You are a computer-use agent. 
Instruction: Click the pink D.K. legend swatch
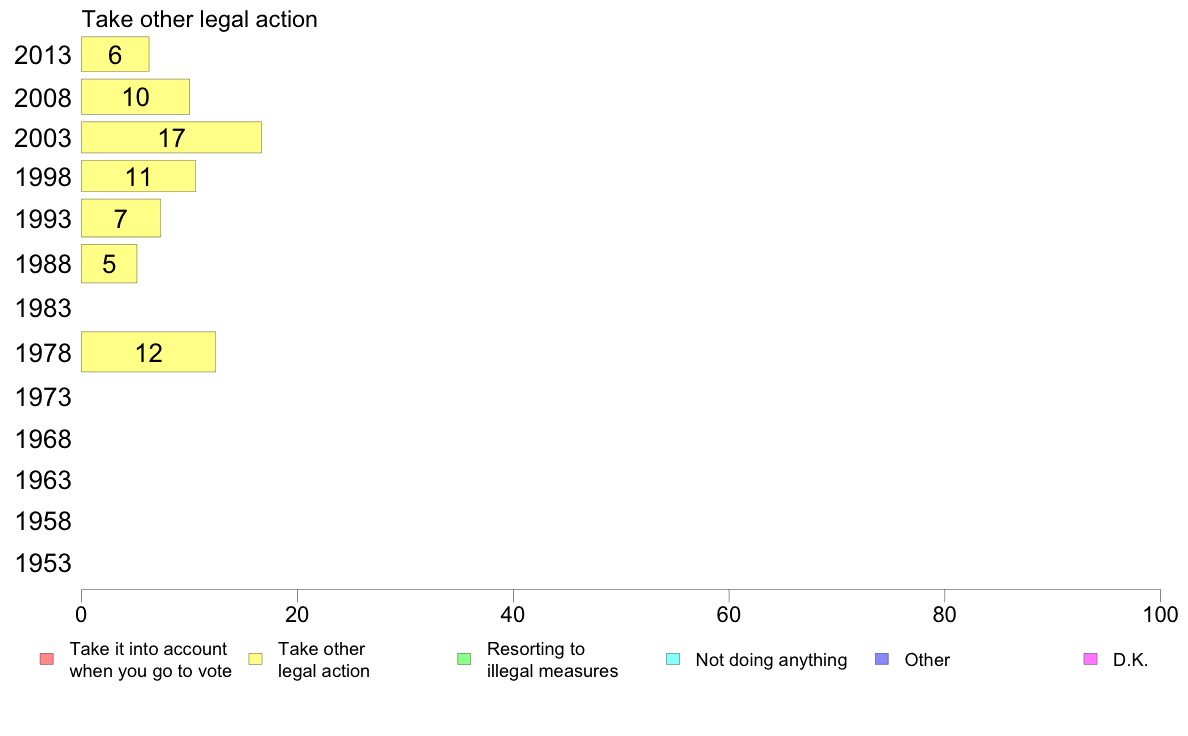click(x=1090, y=659)
